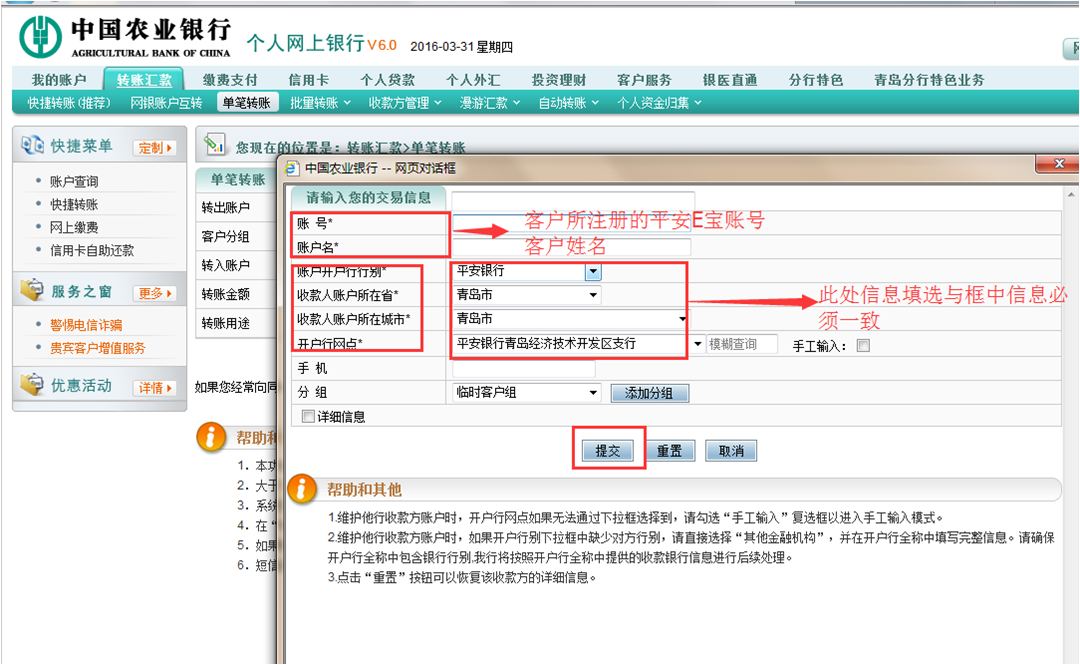Click the 更多 button in 服务之窗
1080x665 pixels.
(x=154, y=293)
